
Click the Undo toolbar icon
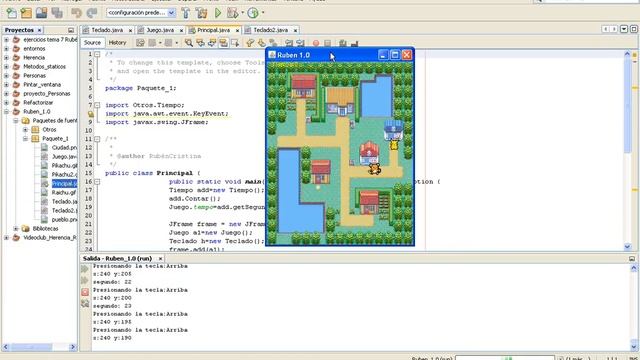[76, 13]
